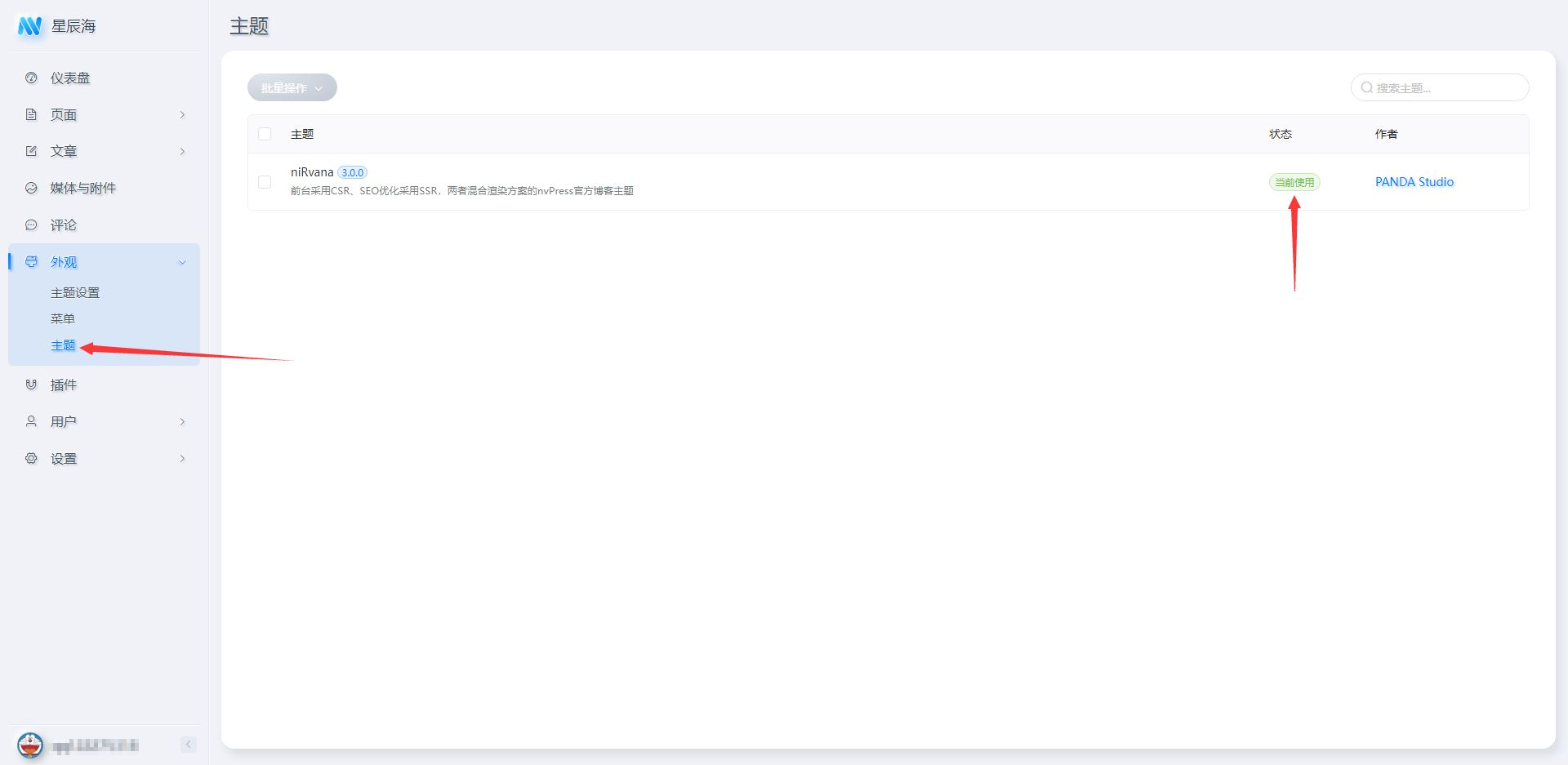This screenshot has width=1568, height=765.
Task: Collapse the 外观 submenu chevron
Action: pos(182,262)
